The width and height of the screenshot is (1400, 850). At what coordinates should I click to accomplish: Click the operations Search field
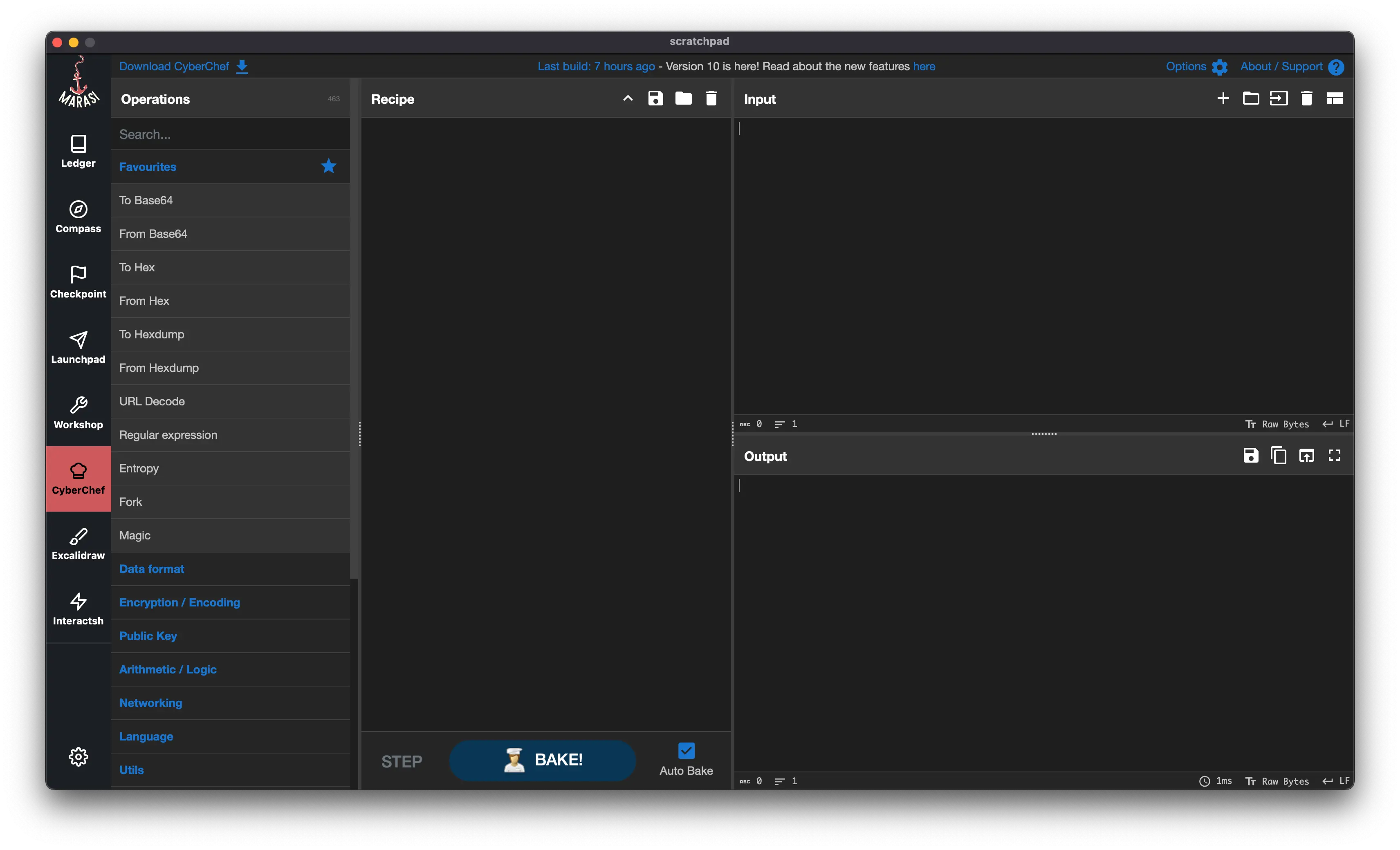click(x=230, y=134)
